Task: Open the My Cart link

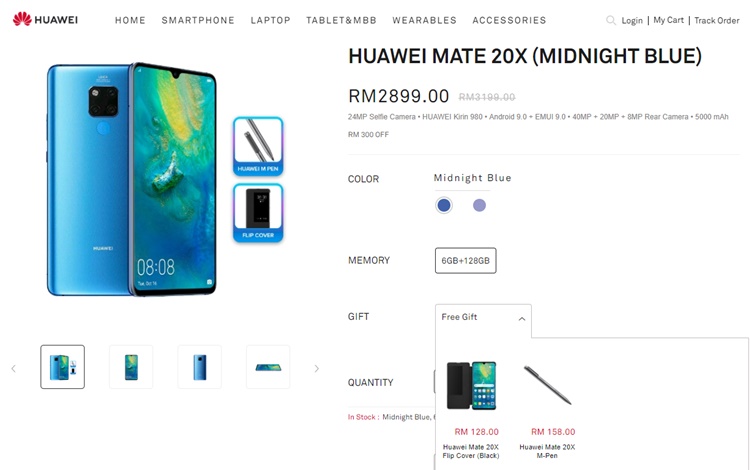Action: tap(668, 20)
